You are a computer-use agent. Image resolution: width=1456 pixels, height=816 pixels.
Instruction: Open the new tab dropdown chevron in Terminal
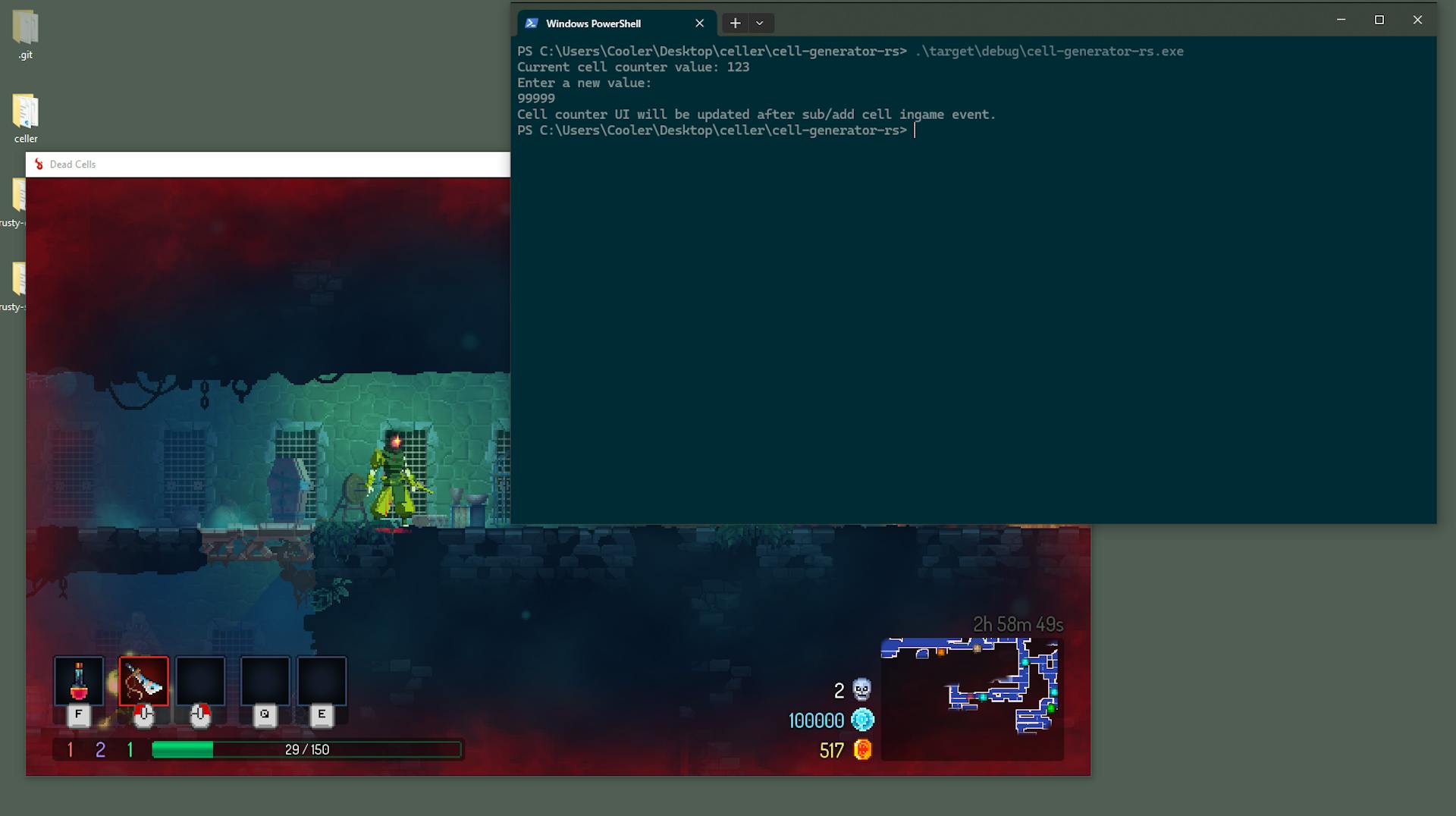759,23
